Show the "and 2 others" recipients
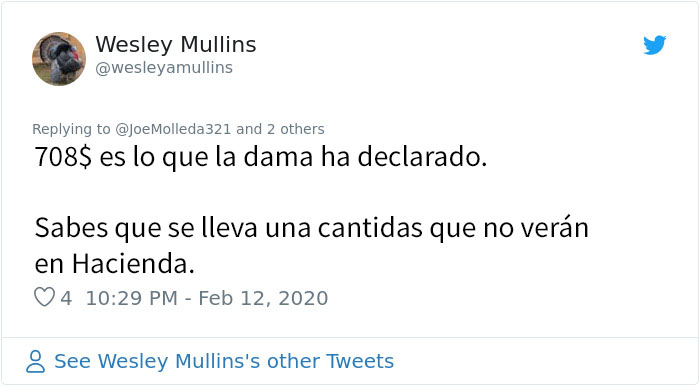700x386 pixels. click(280, 129)
